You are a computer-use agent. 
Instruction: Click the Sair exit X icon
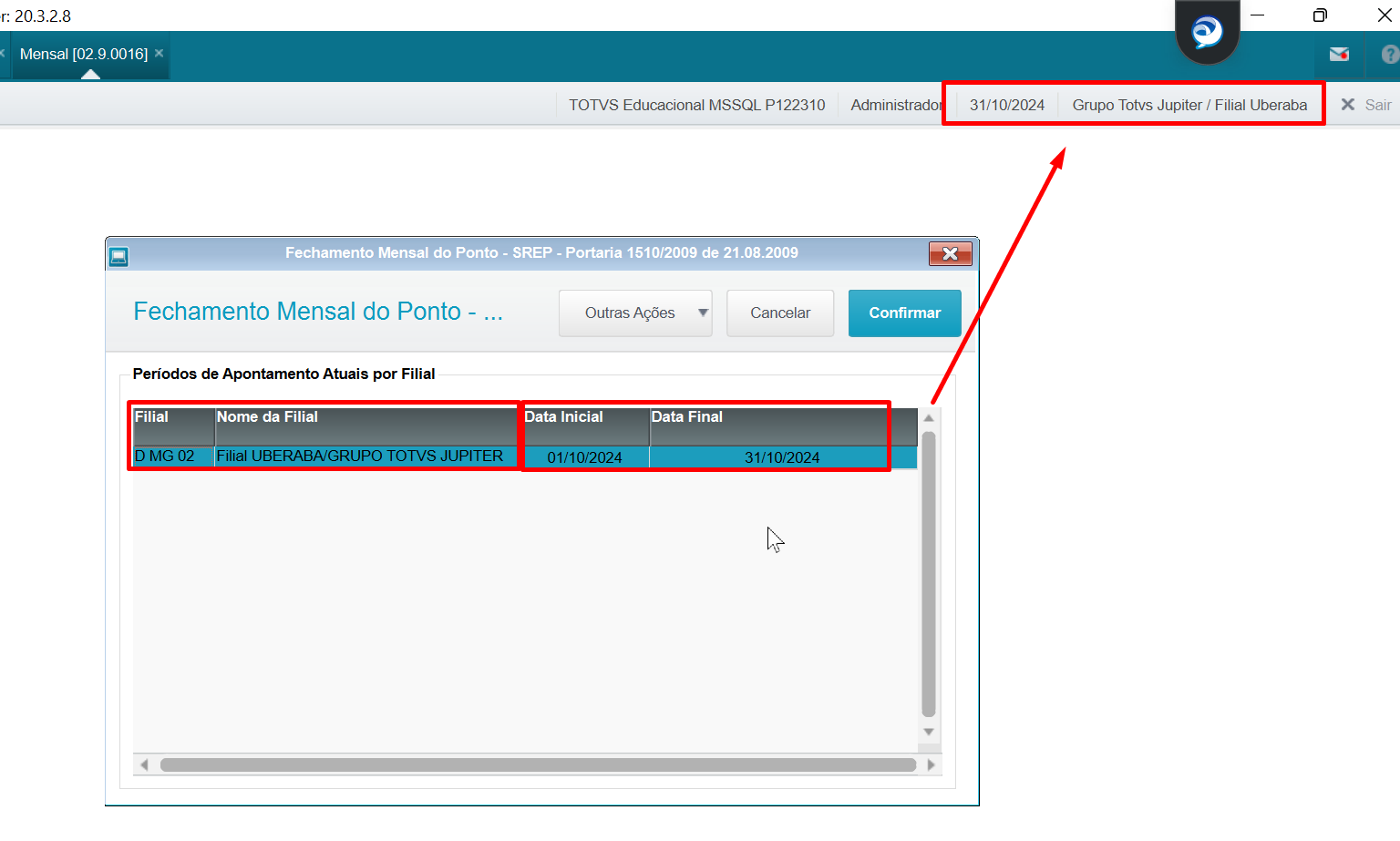pyautogui.click(x=1348, y=105)
